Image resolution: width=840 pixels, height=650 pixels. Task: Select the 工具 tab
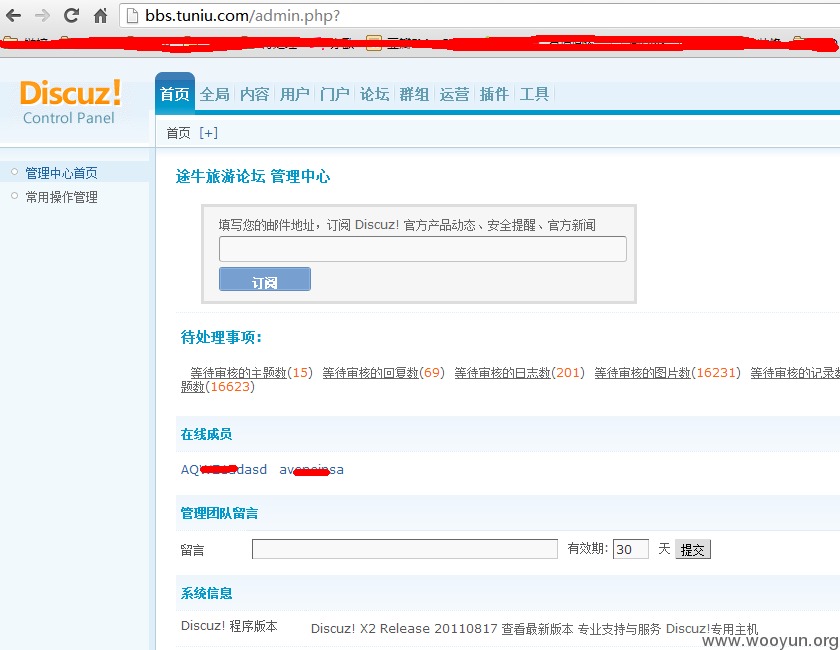pos(534,94)
